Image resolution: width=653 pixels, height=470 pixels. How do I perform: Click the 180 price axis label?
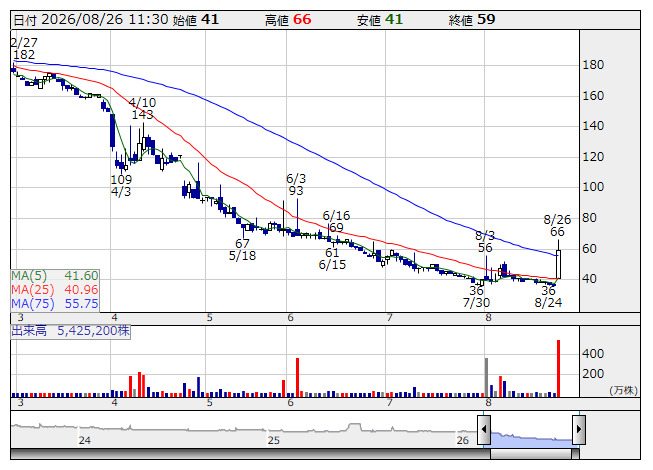593,65
